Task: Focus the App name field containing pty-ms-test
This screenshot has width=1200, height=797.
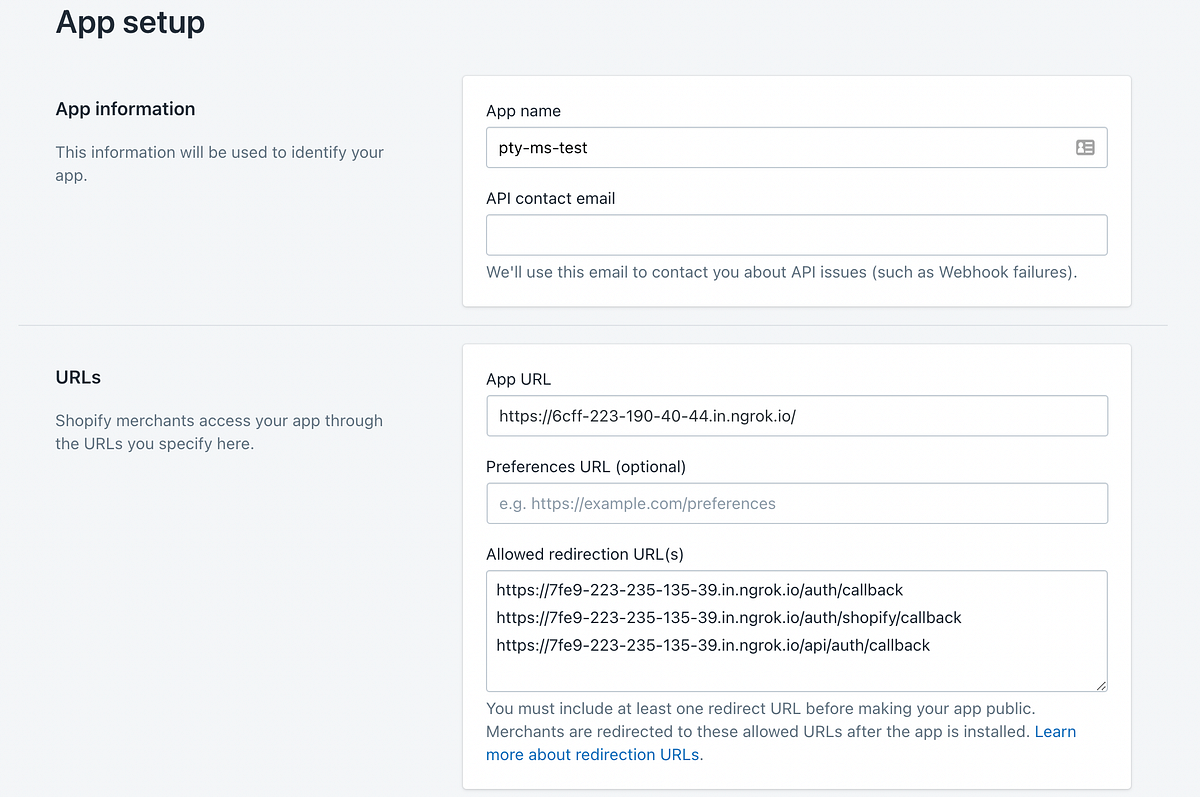Action: click(x=796, y=147)
